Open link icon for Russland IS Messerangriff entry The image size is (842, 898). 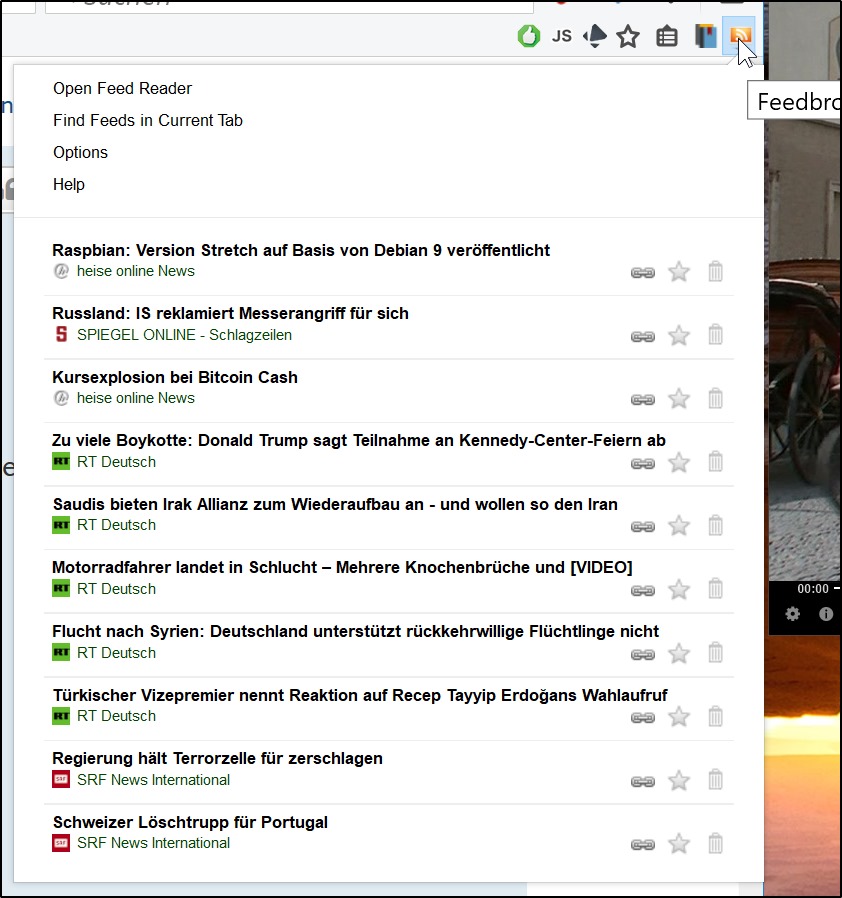coord(643,336)
